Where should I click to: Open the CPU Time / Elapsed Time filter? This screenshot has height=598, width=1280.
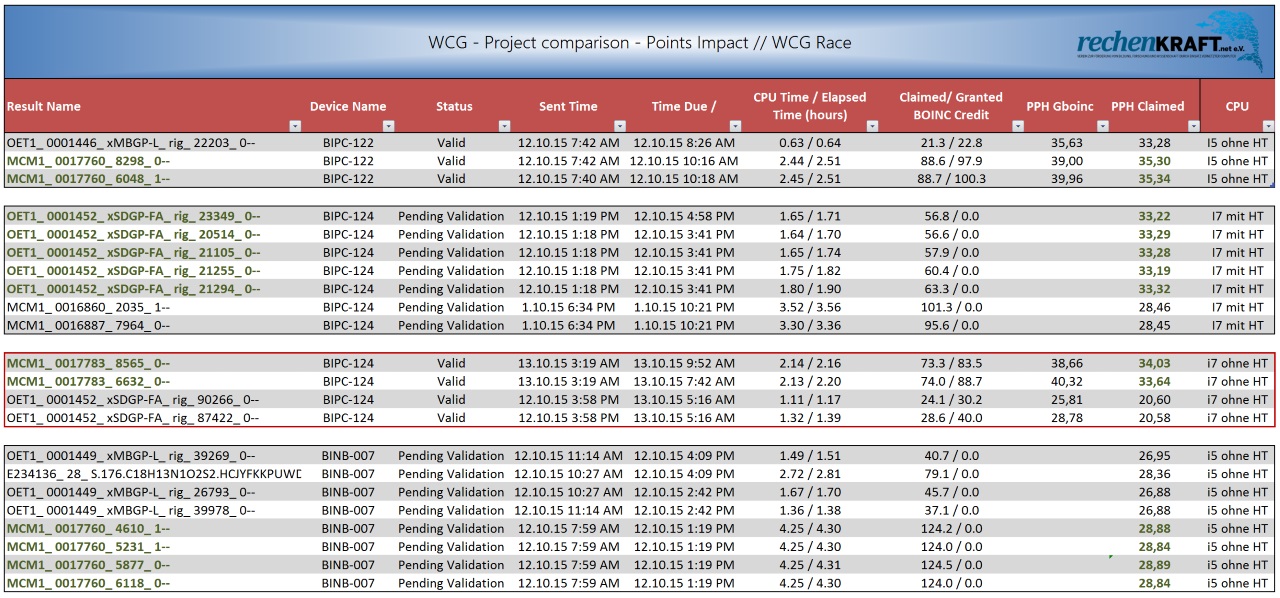tap(872, 126)
